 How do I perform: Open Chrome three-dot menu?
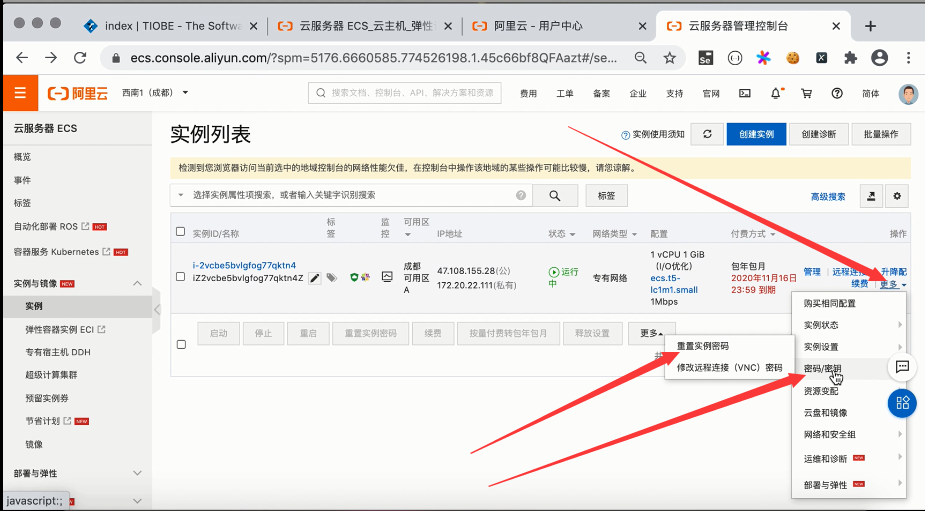tap(908, 58)
